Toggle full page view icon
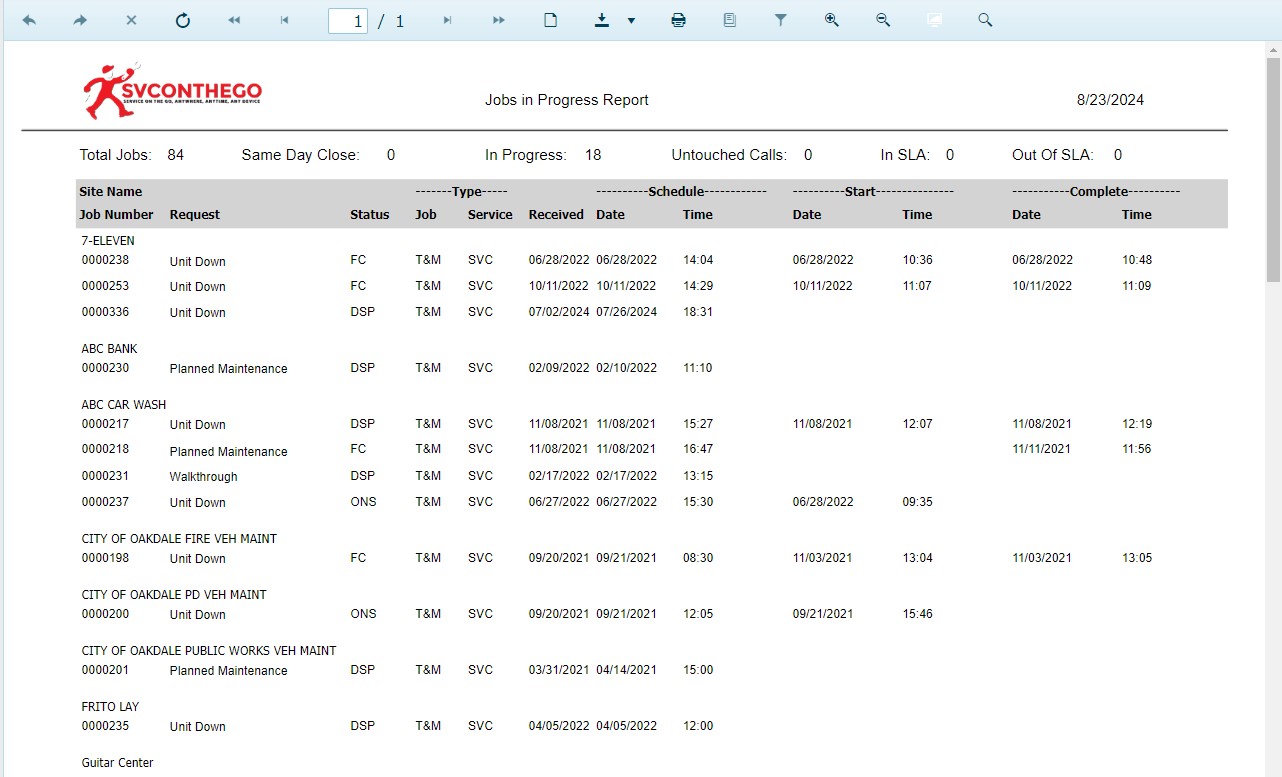Screen dimensions: 1282x777 coord(934,20)
